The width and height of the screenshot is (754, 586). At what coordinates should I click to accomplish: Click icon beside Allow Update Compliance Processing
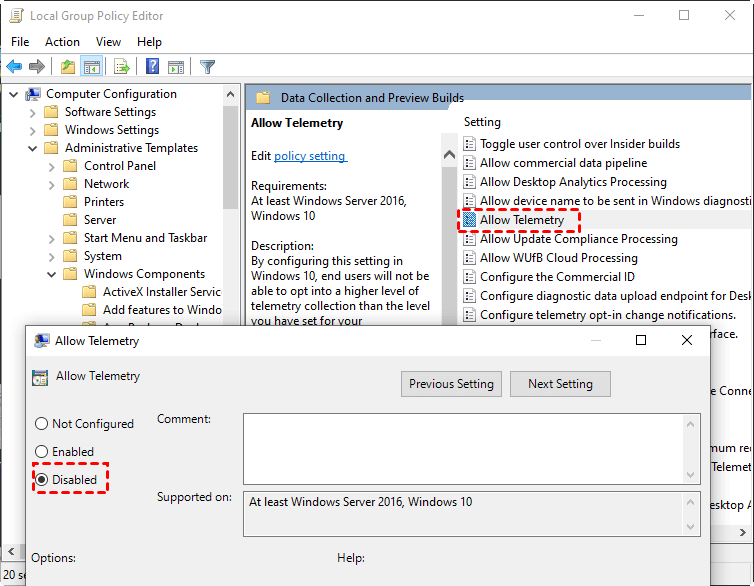[469, 239]
